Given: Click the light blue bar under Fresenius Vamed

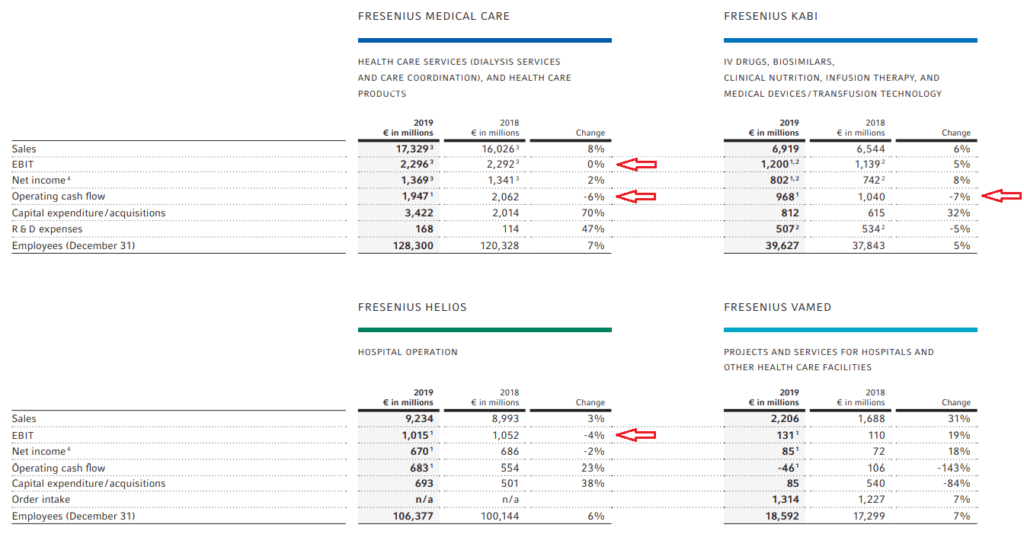Looking at the screenshot, I should (850, 330).
